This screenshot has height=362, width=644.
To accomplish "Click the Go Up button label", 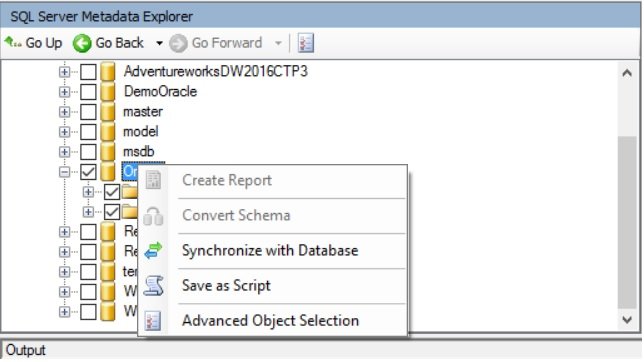I will (x=44, y=43).
